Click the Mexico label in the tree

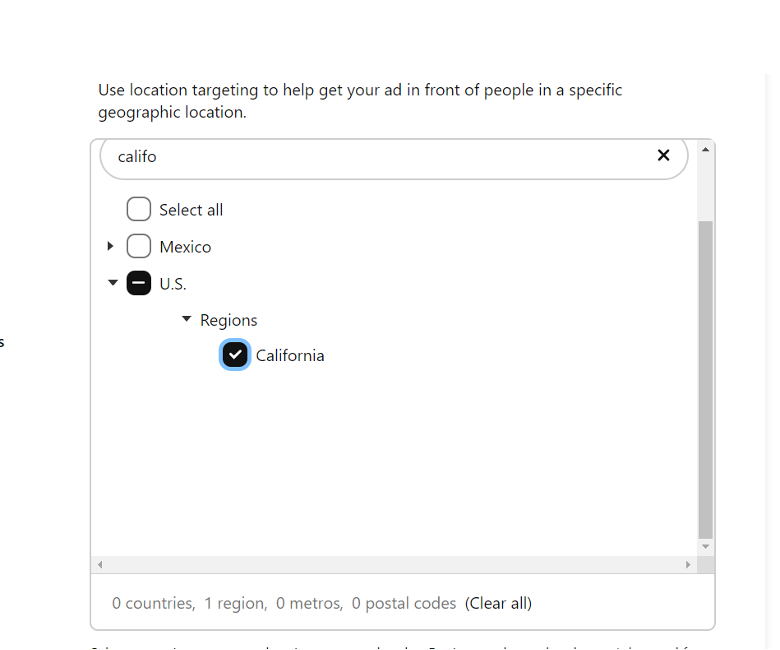tap(186, 247)
